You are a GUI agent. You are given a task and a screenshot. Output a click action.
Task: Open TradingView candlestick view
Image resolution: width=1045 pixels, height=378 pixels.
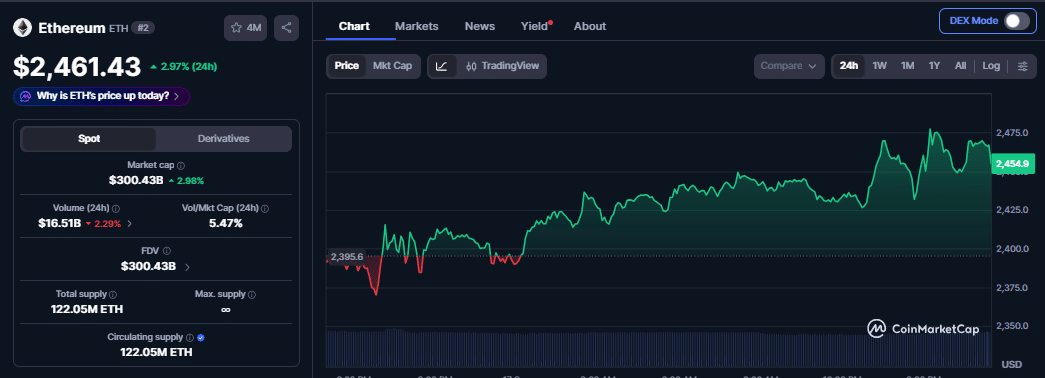(503, 66)
